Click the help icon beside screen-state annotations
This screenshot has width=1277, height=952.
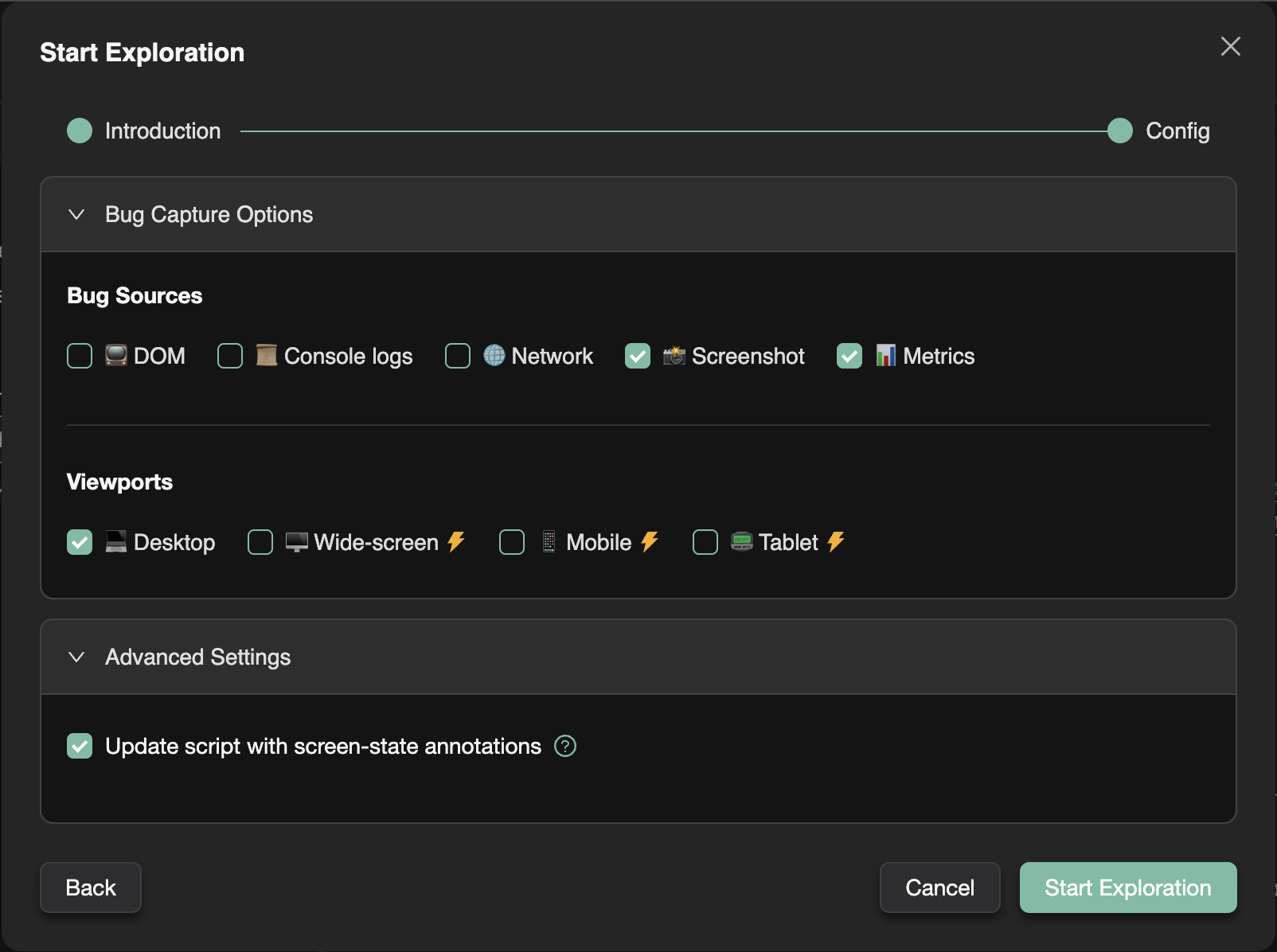tap(565, 746)
